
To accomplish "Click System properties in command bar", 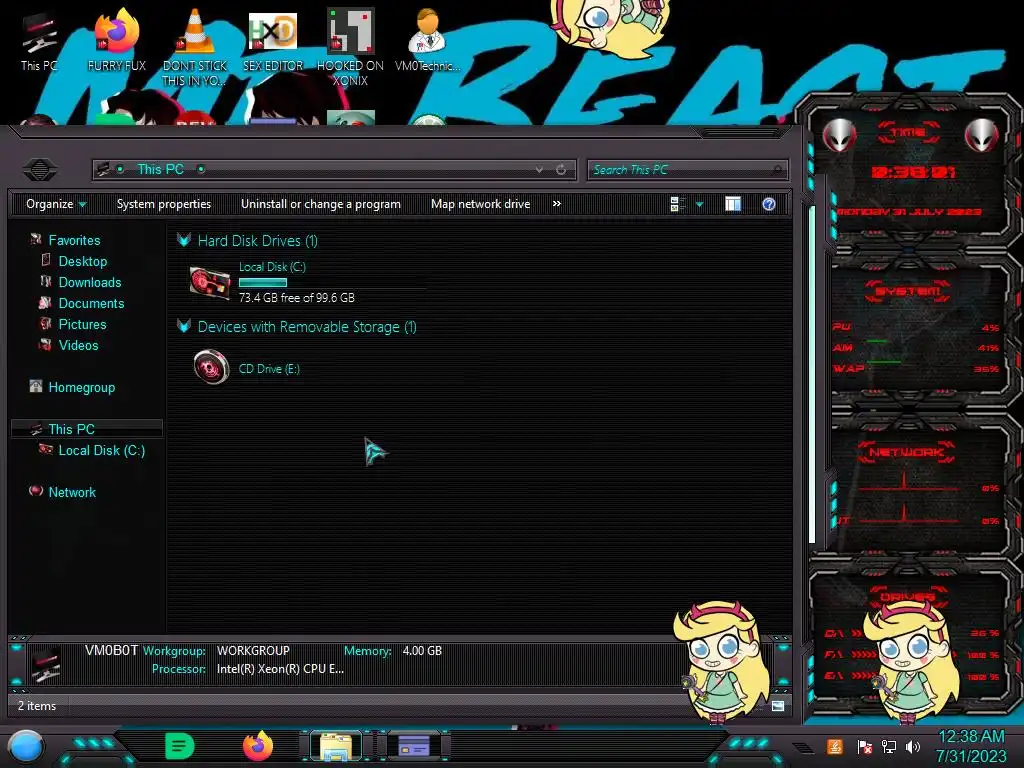I will pos(164,204).
